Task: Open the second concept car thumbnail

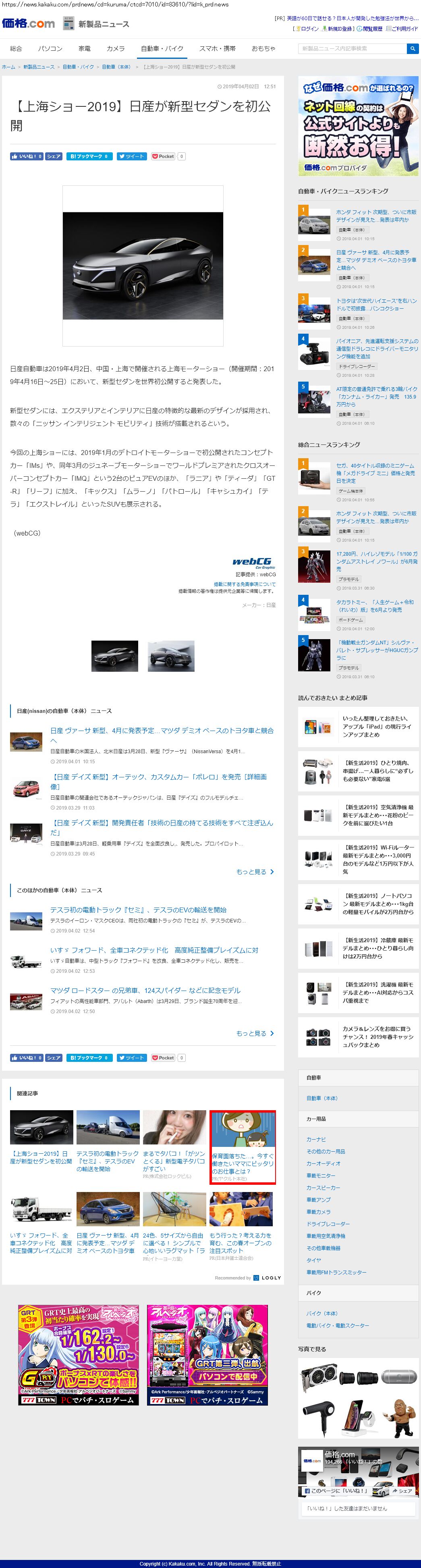Action: (x=171, y=656)
